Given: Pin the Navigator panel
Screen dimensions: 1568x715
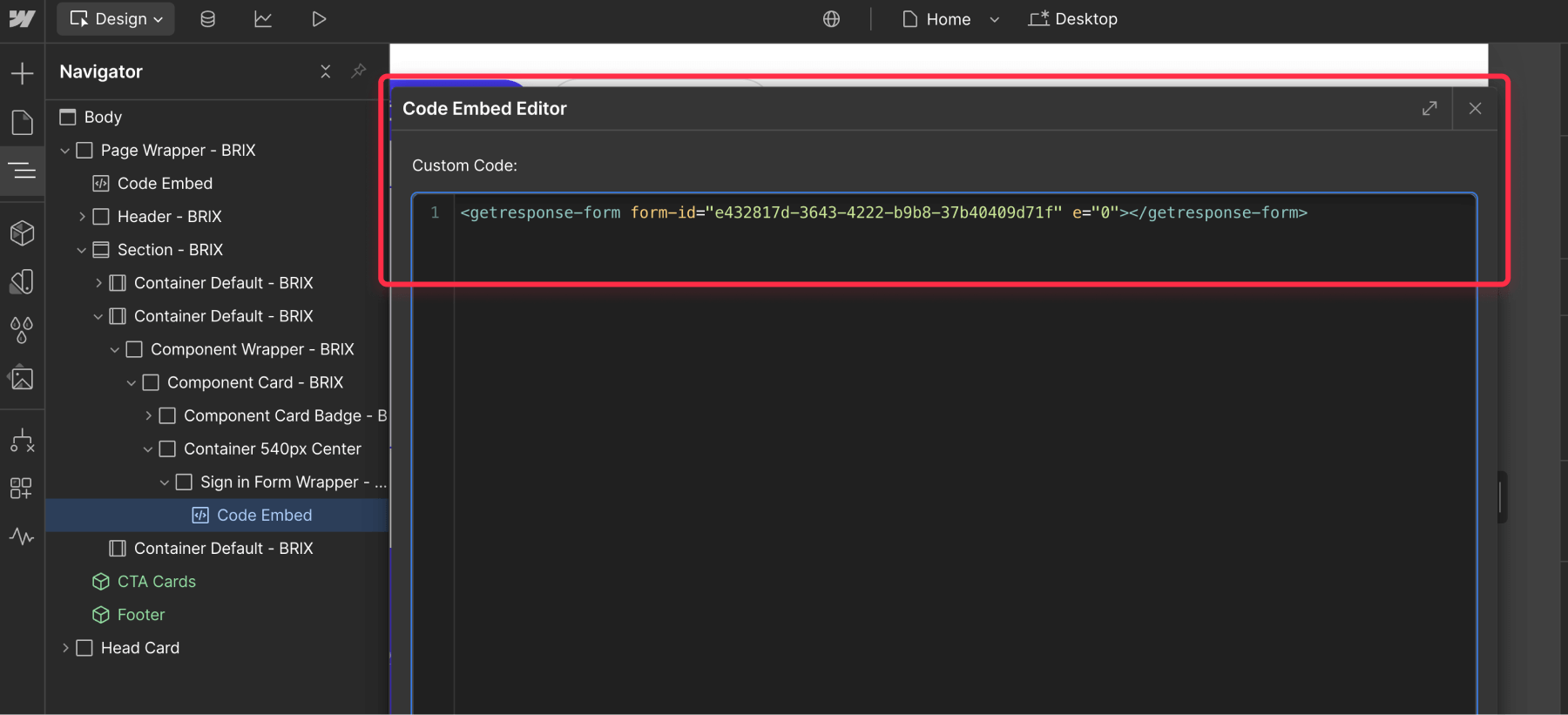Looking at the screenshot, I should coord(359,71).
